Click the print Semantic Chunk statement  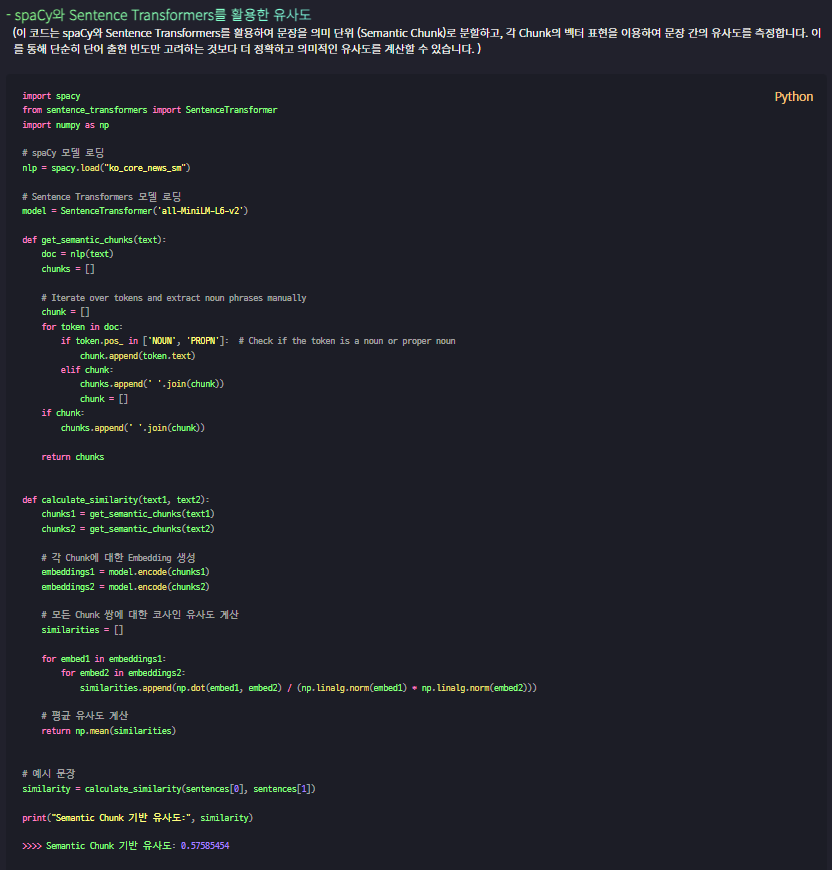point(138,817)
